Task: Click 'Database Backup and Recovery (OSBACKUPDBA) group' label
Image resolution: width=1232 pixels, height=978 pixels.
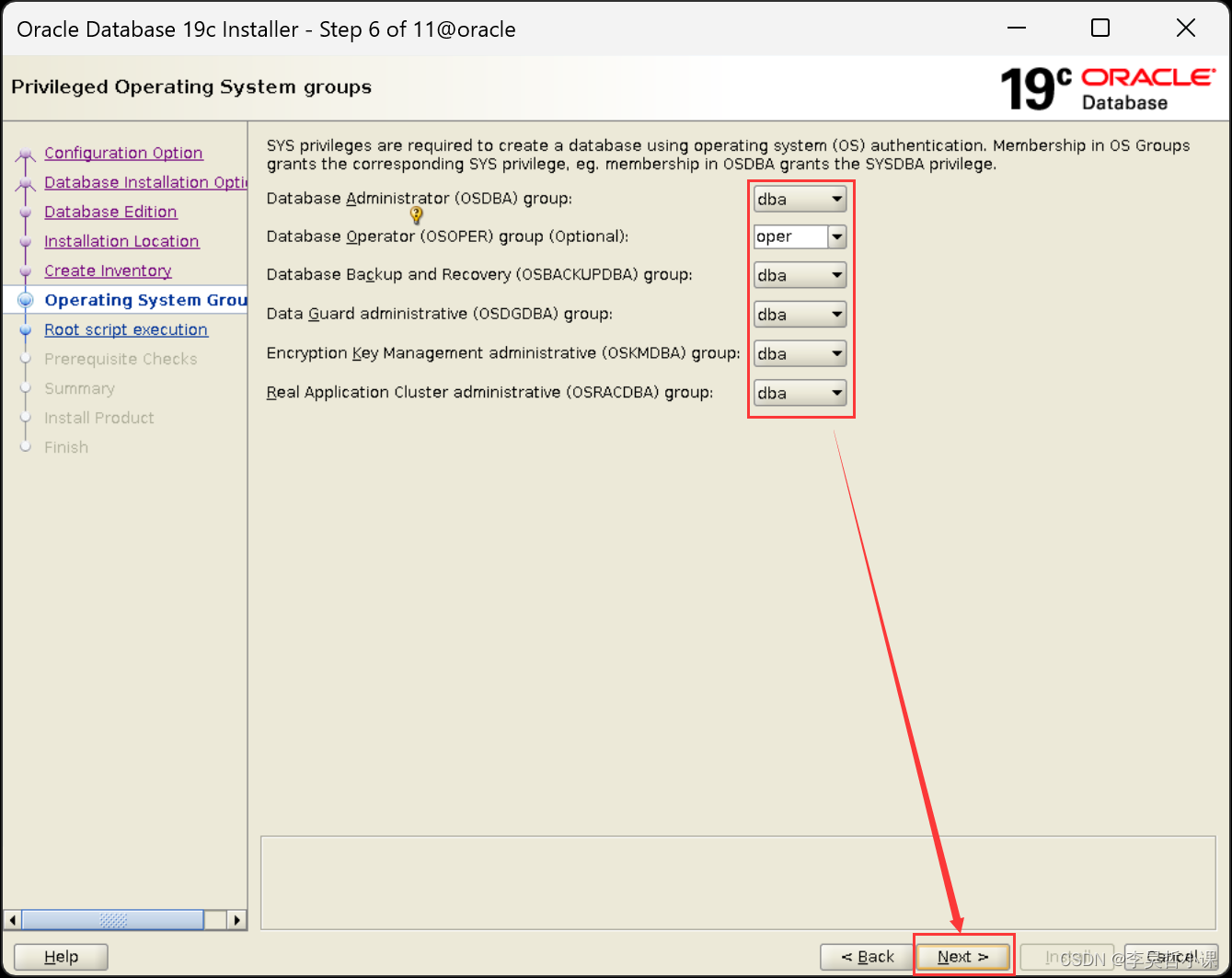Action: [x=479, y=275]
